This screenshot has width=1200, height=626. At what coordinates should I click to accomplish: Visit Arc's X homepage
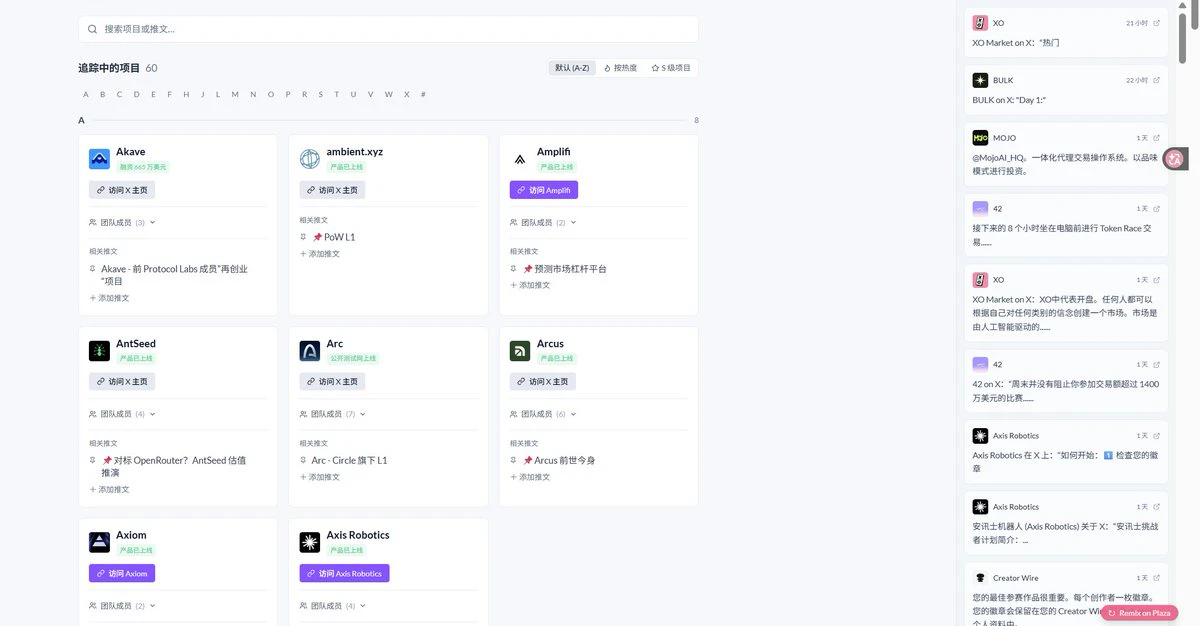point(332,381)
